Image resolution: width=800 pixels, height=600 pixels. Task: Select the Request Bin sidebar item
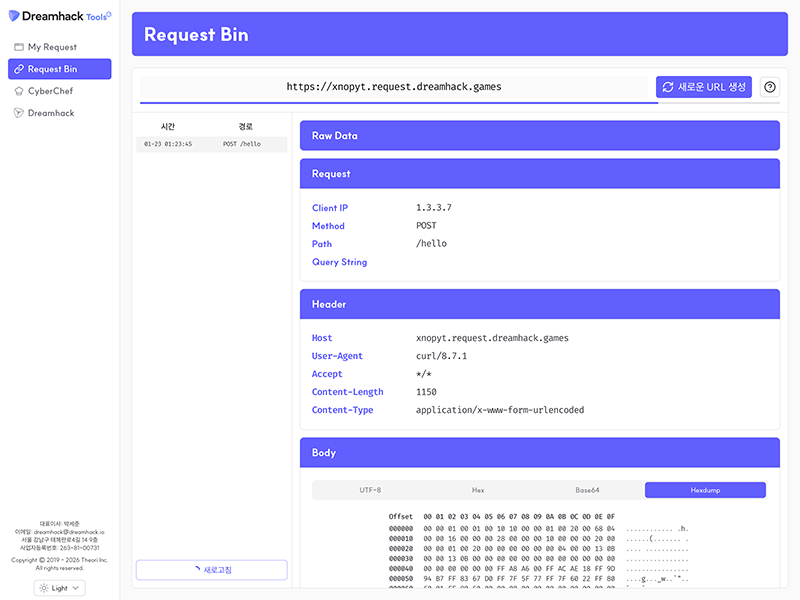[60, 69]
